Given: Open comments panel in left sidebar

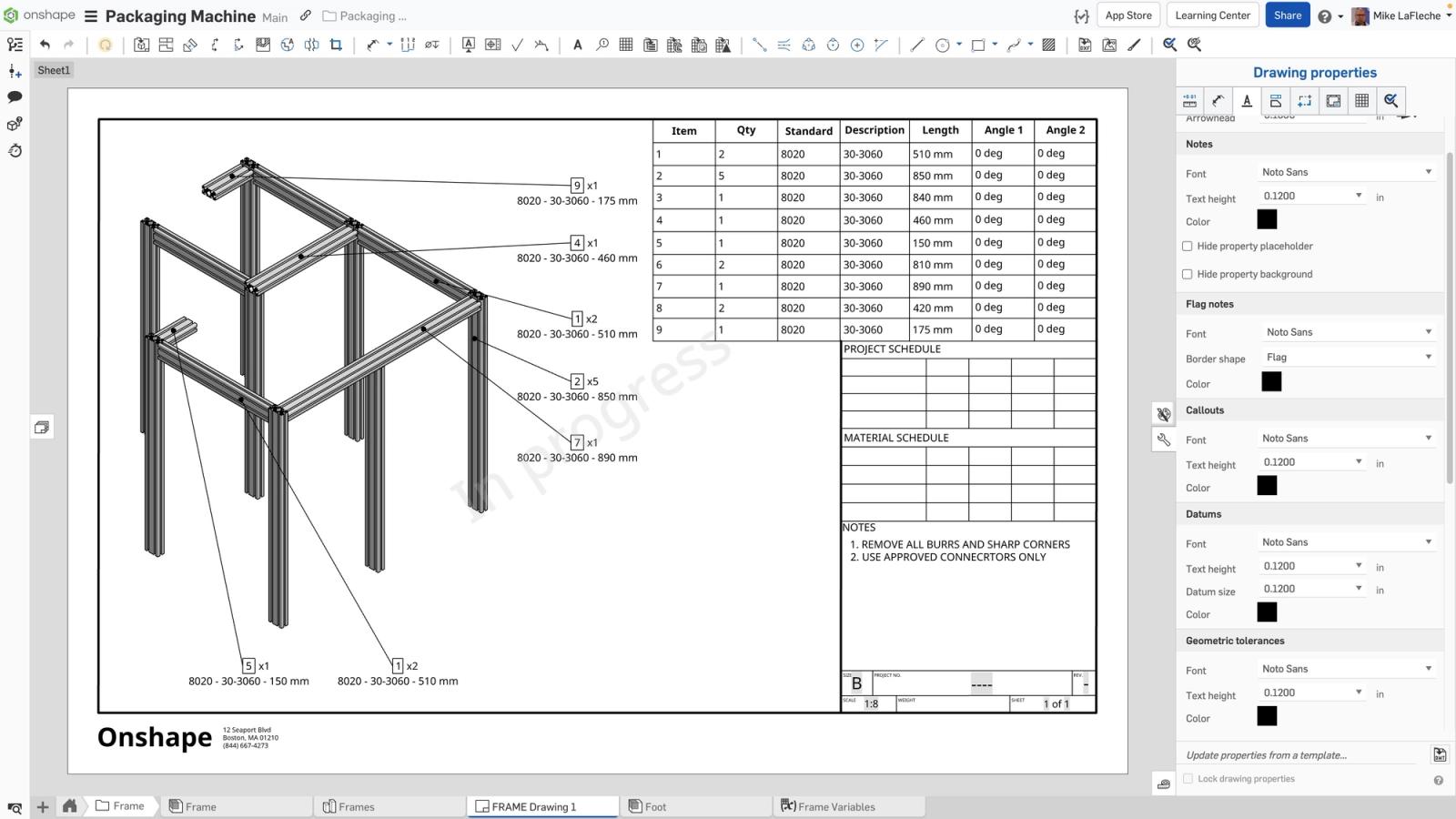Looking at the screenshot, I should [x=15, y=96].
